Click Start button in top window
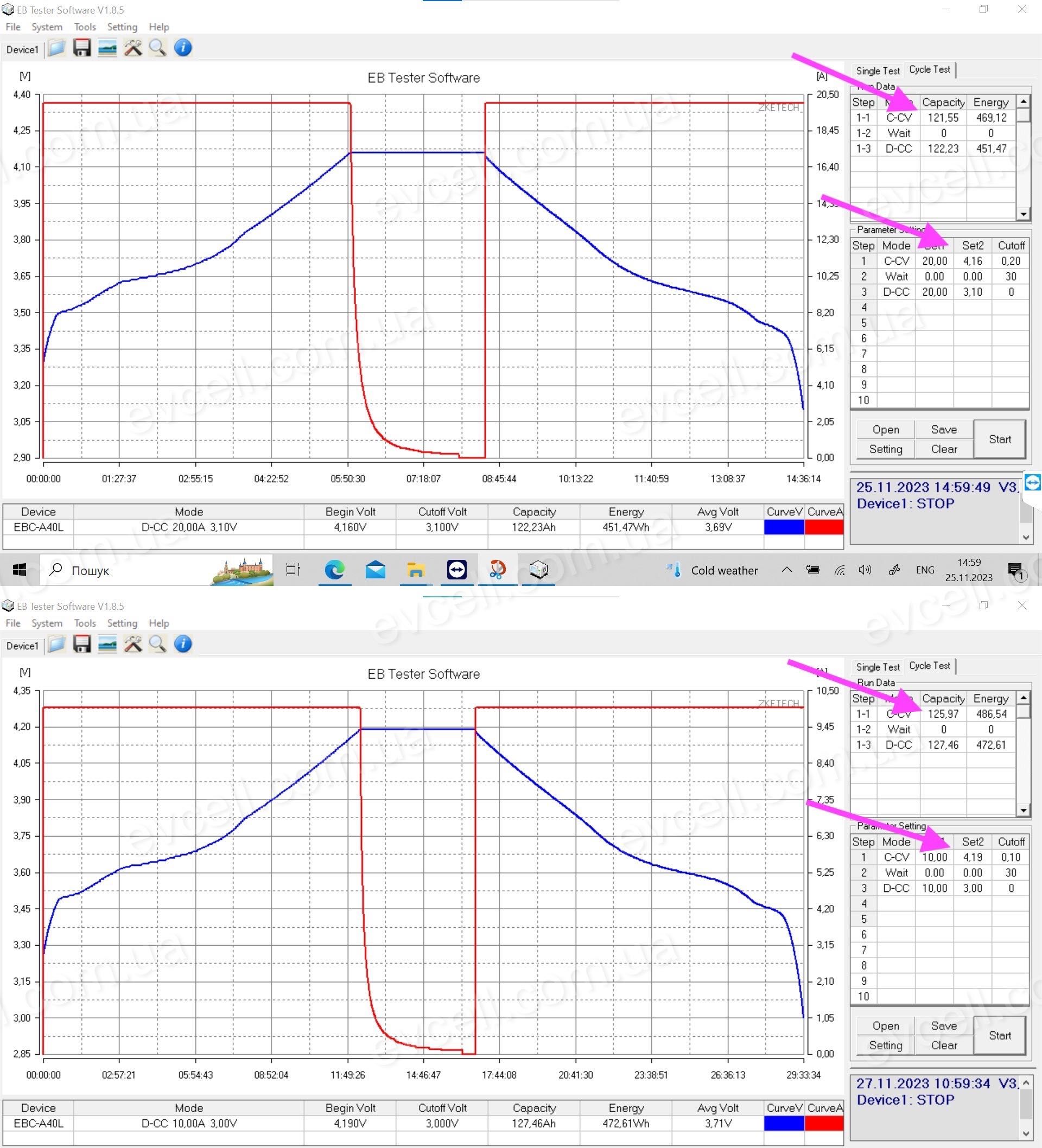 pyautogui.click(x=1000, y=439)
